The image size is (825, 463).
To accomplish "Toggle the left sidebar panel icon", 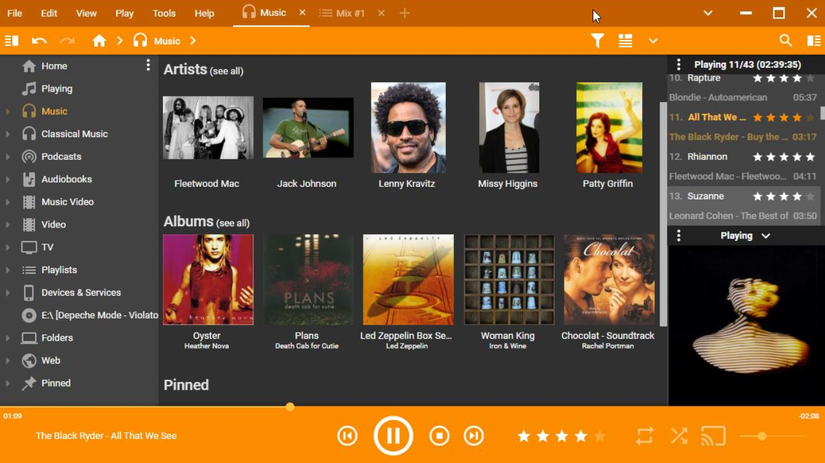I will pyautogui.click(x=12, y=41).
